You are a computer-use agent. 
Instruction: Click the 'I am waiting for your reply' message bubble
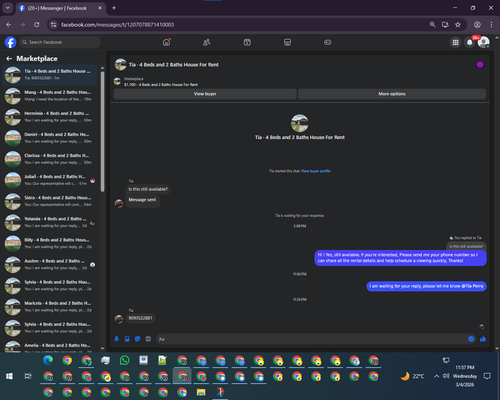(x=426, y=286)
